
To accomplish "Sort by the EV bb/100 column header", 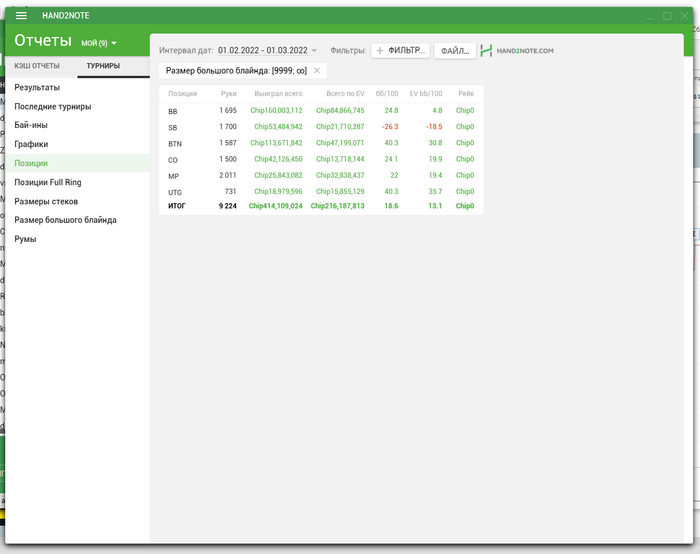I will tap(426, 93).
